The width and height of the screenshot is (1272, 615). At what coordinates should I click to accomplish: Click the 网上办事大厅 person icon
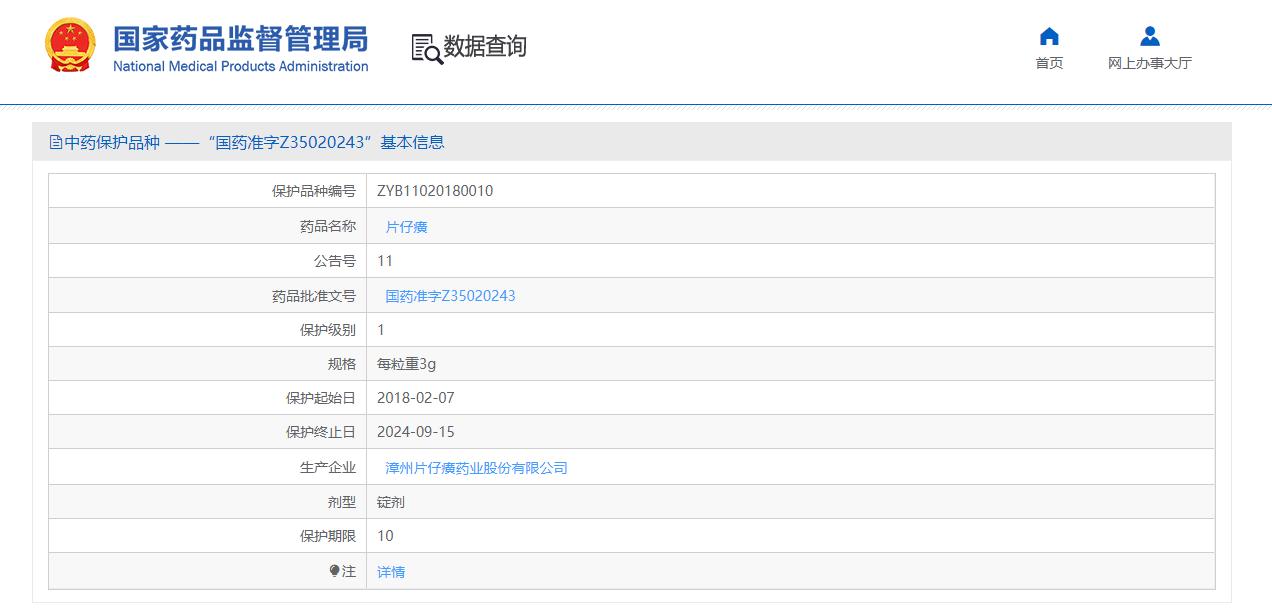point(1149,35)
